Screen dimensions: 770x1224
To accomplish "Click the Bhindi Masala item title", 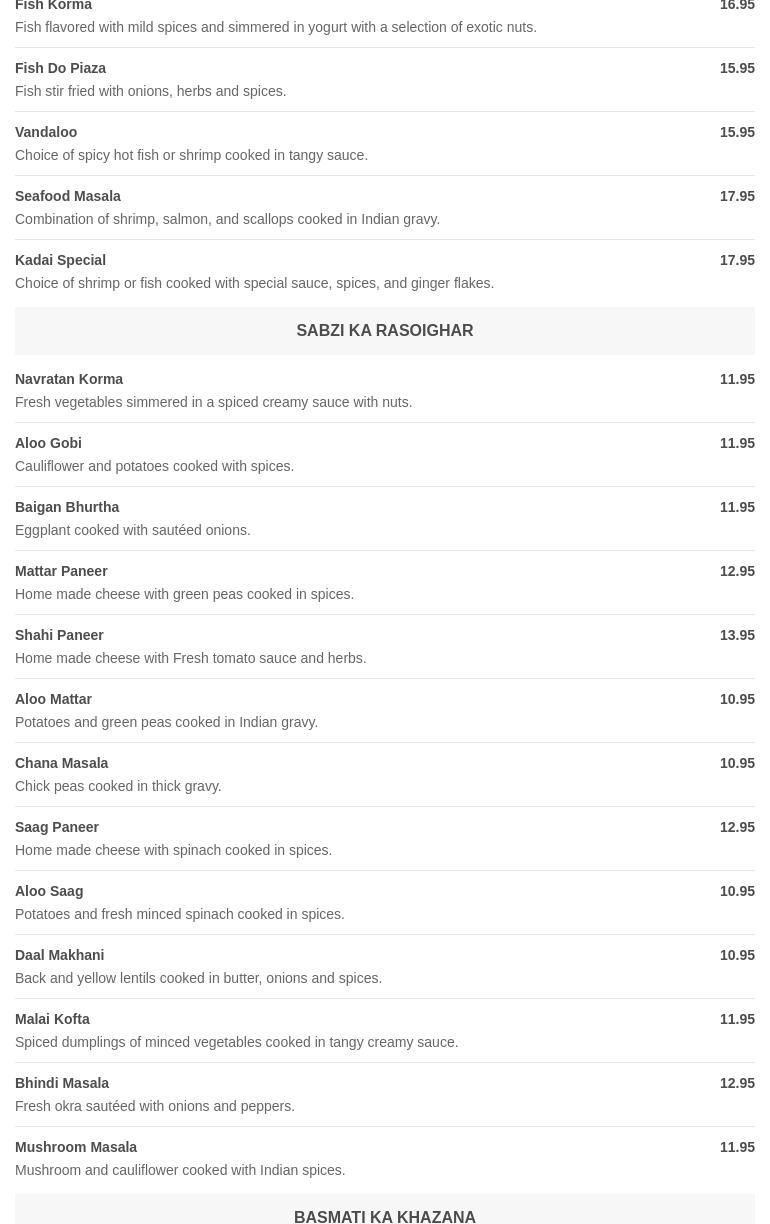I will tap(62, 1083).
